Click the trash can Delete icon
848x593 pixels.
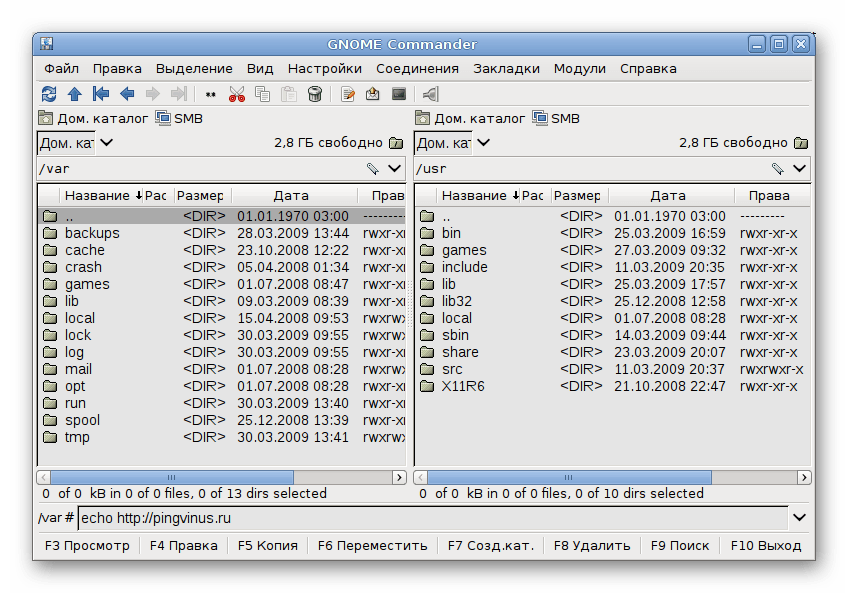(315, 94)
